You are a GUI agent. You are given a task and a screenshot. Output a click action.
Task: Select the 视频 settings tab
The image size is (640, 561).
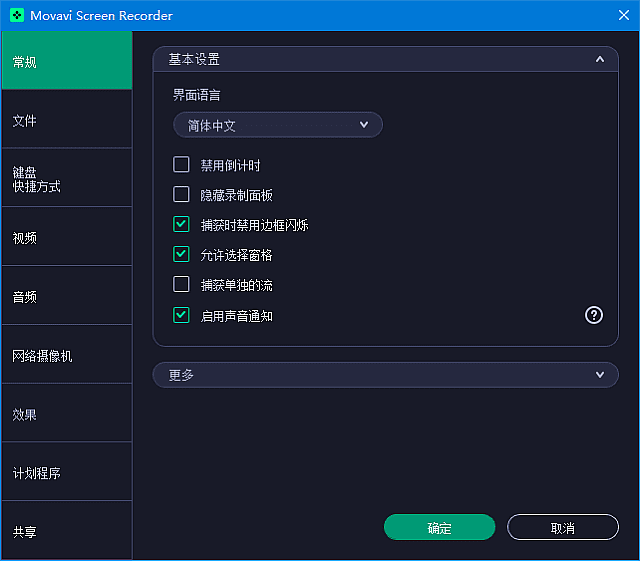[66, 237]
